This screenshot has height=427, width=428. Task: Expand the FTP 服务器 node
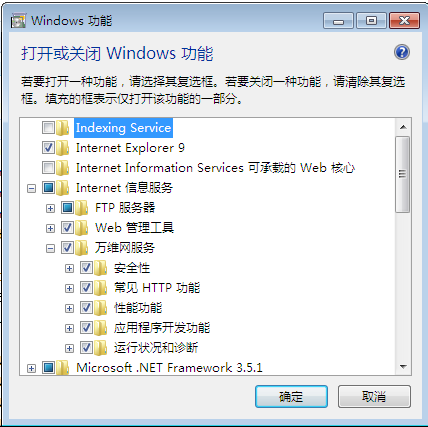50,209
